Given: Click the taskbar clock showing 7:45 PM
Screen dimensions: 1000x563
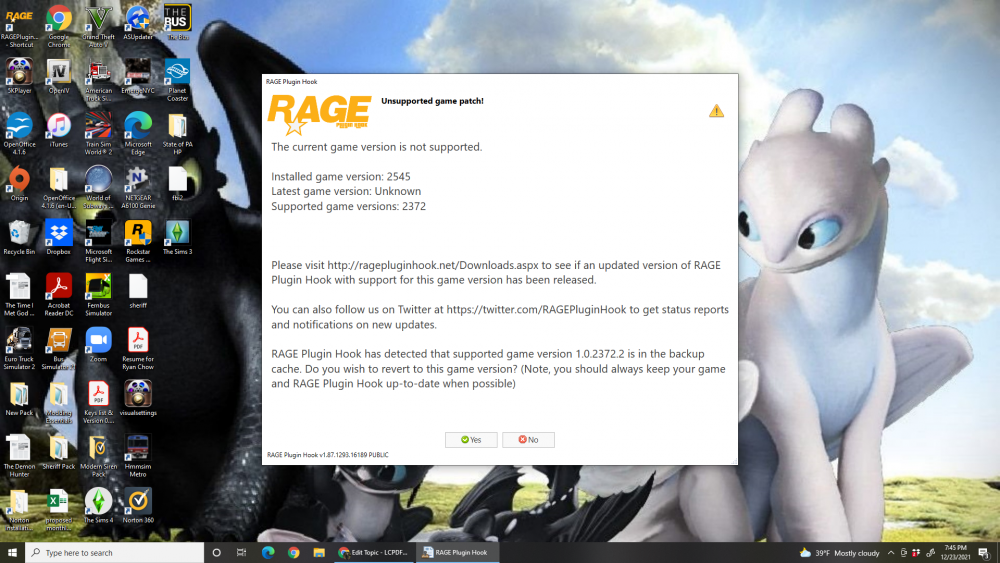Looking at the screenshot, I should pos(955,553).
